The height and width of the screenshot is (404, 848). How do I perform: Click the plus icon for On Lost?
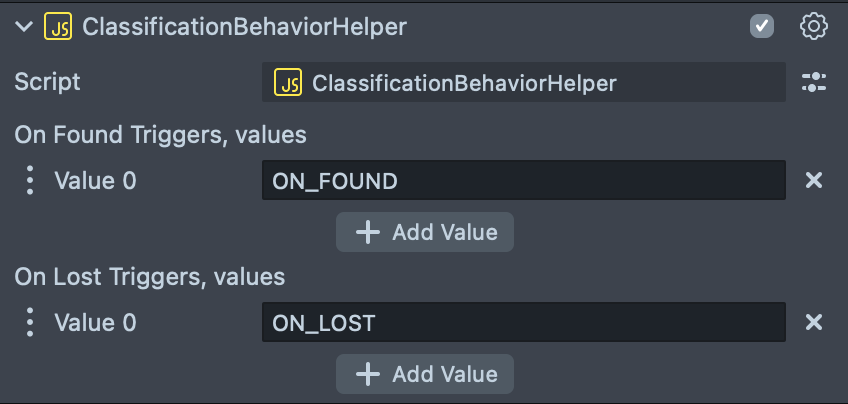(368, 374)
